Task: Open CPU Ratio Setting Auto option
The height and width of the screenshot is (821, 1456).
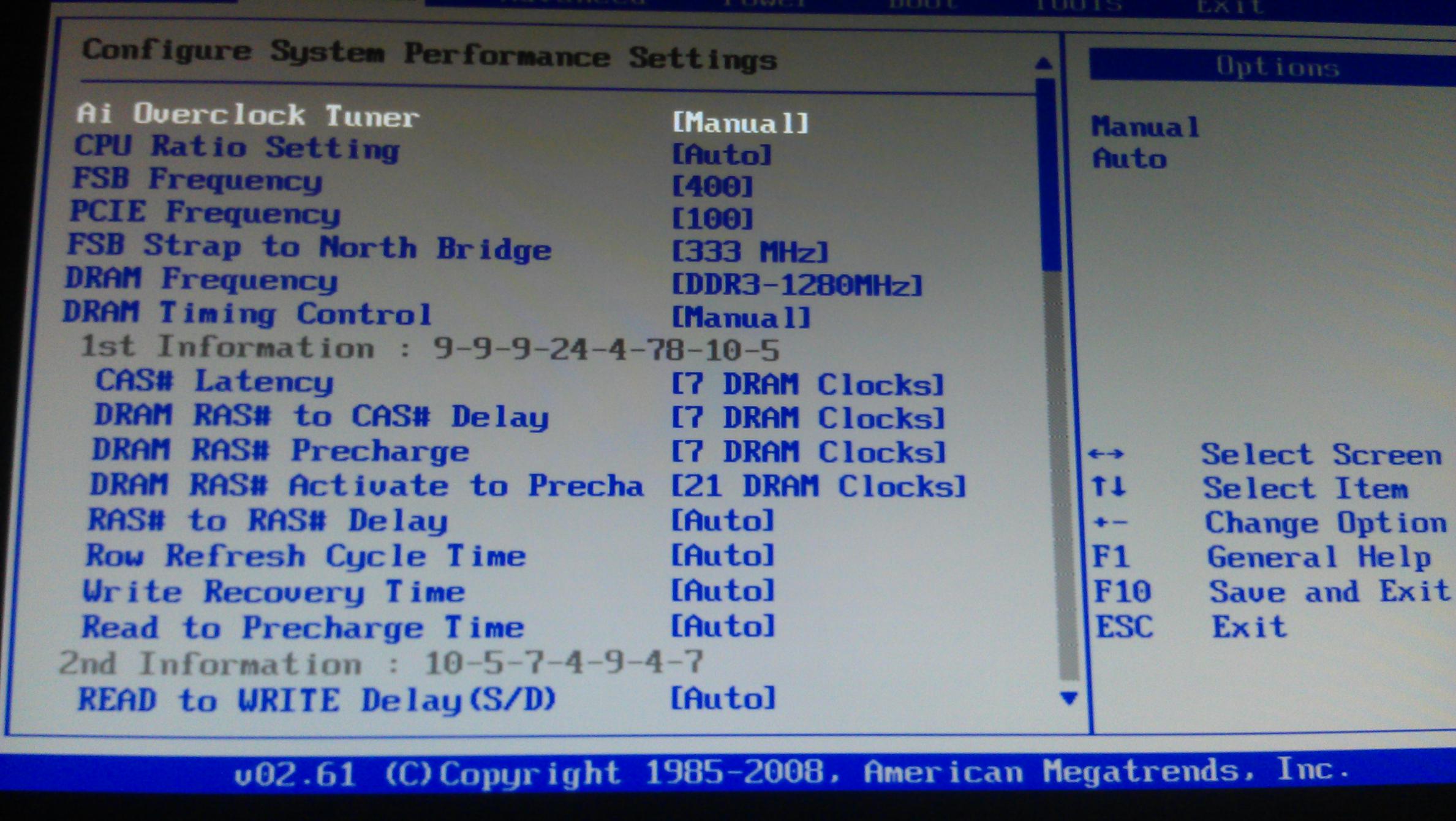Action: click(722, 155)
